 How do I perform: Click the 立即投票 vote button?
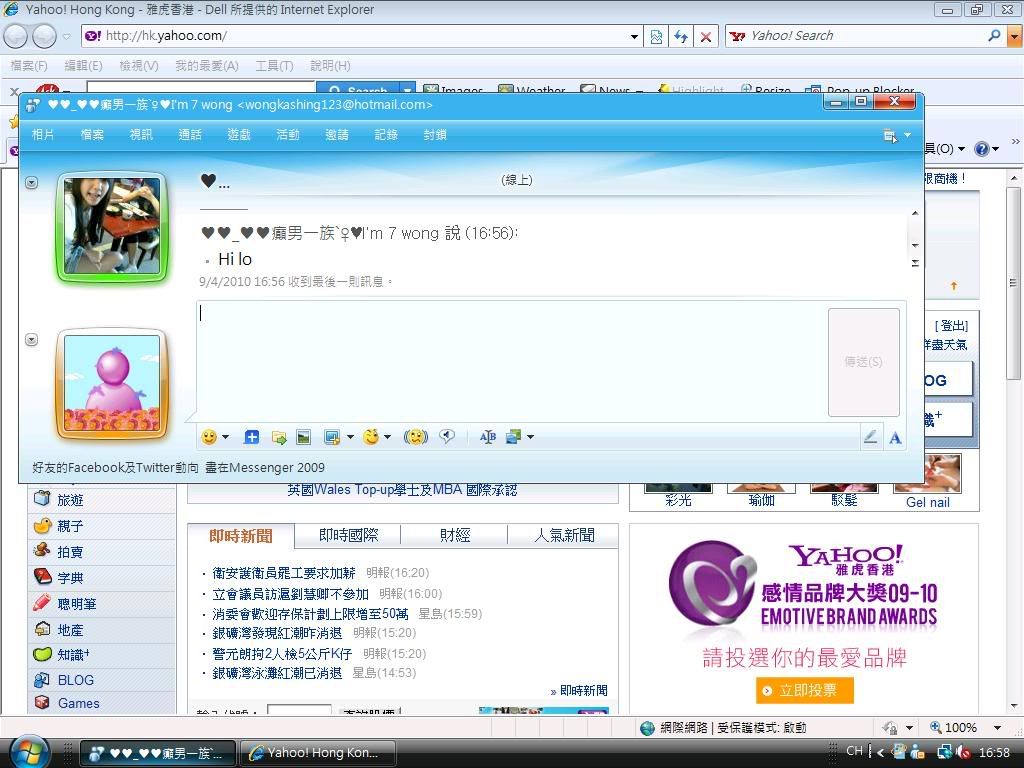coord(805,691)
